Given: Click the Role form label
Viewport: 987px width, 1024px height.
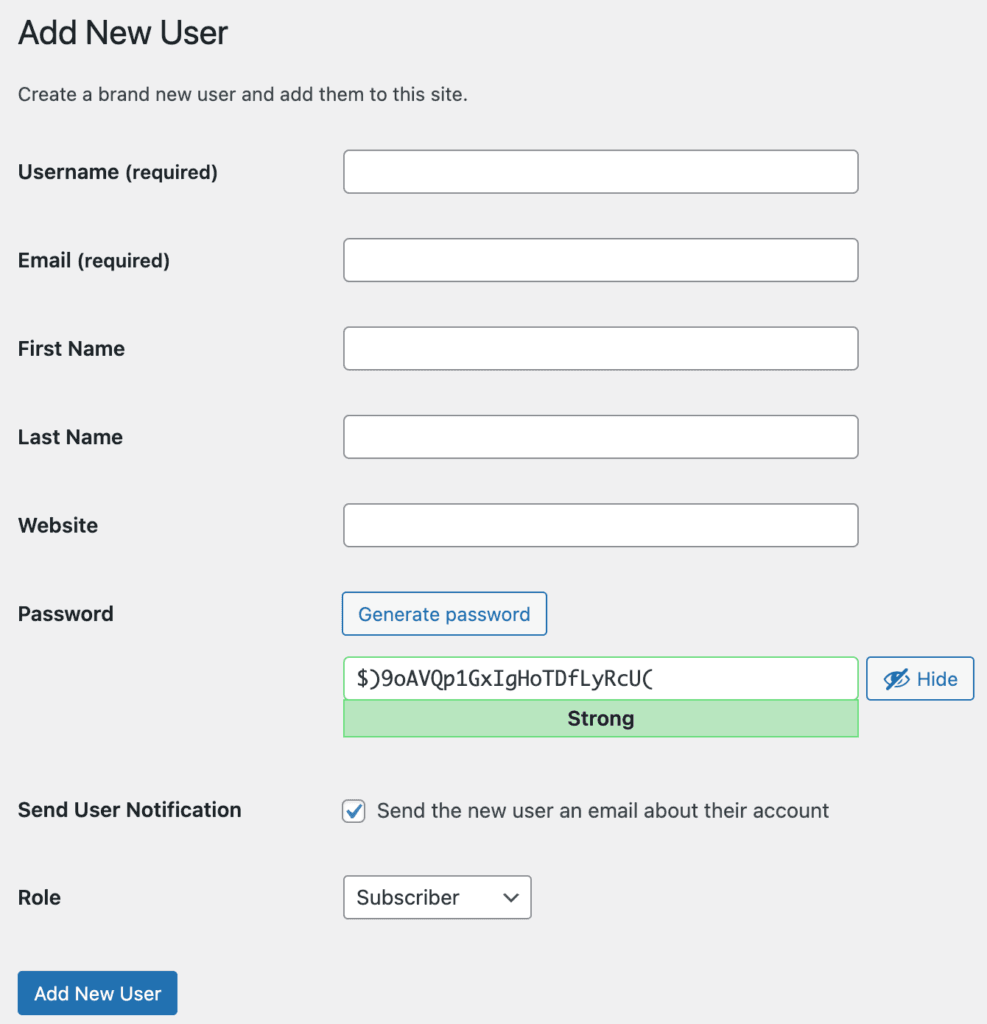Looking at the screenshot, I should pos(39,897).
